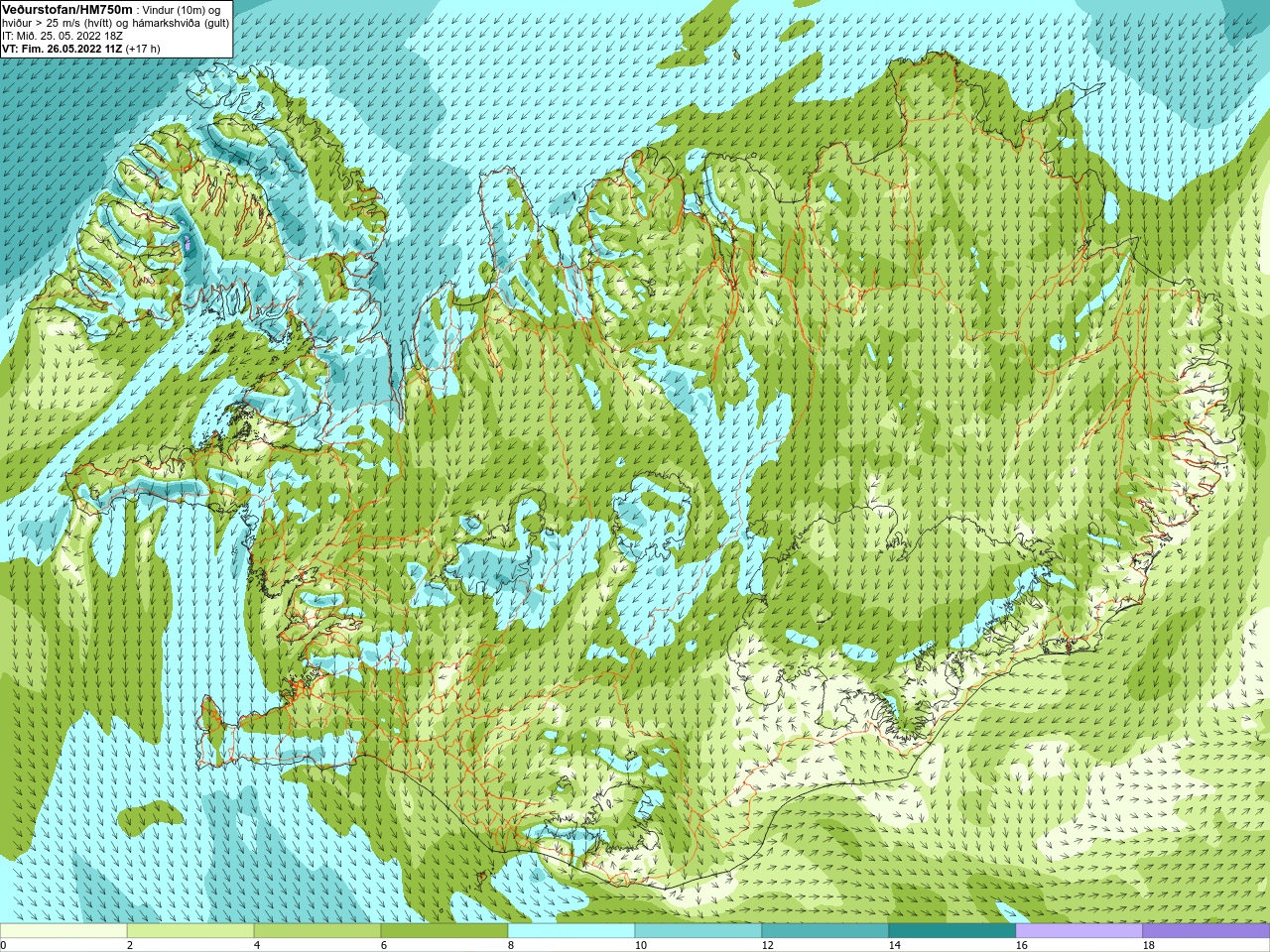Click the 10–12 m/s turquoise legend swatch
The height and width of the screenshot is (952, 1270).
pyautogui.click(x=698, y=931)
